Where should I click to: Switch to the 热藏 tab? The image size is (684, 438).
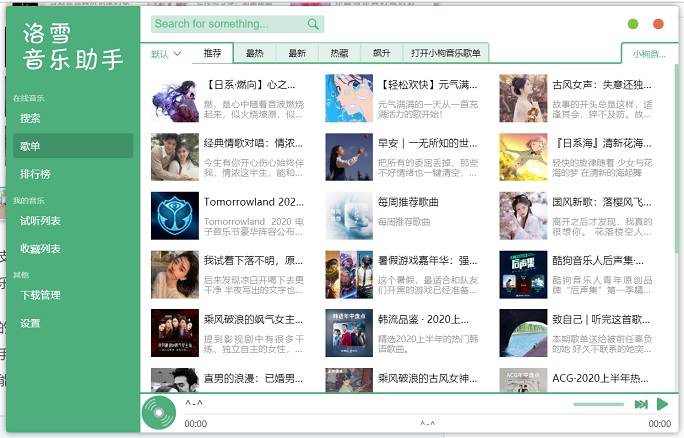339,53
